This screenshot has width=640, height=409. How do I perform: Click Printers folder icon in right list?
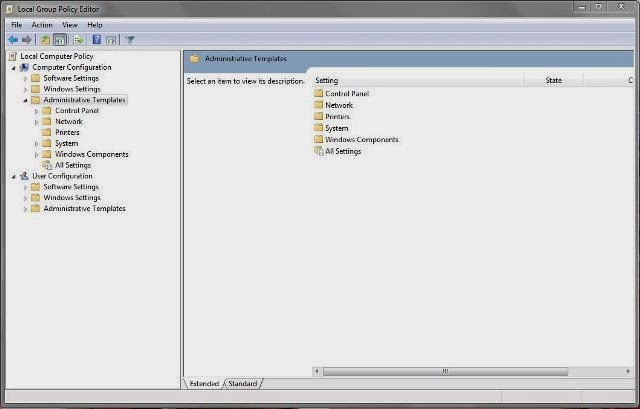click(x=319, y=116)
